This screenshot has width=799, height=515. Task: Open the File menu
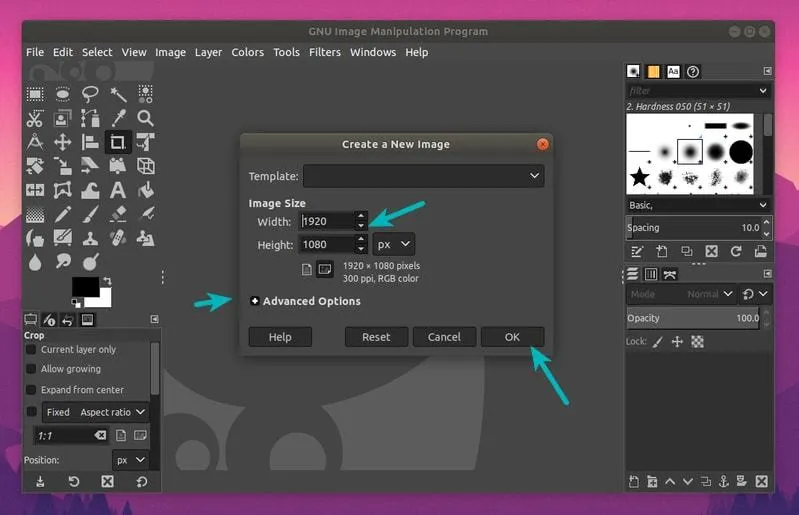(35, 52)
